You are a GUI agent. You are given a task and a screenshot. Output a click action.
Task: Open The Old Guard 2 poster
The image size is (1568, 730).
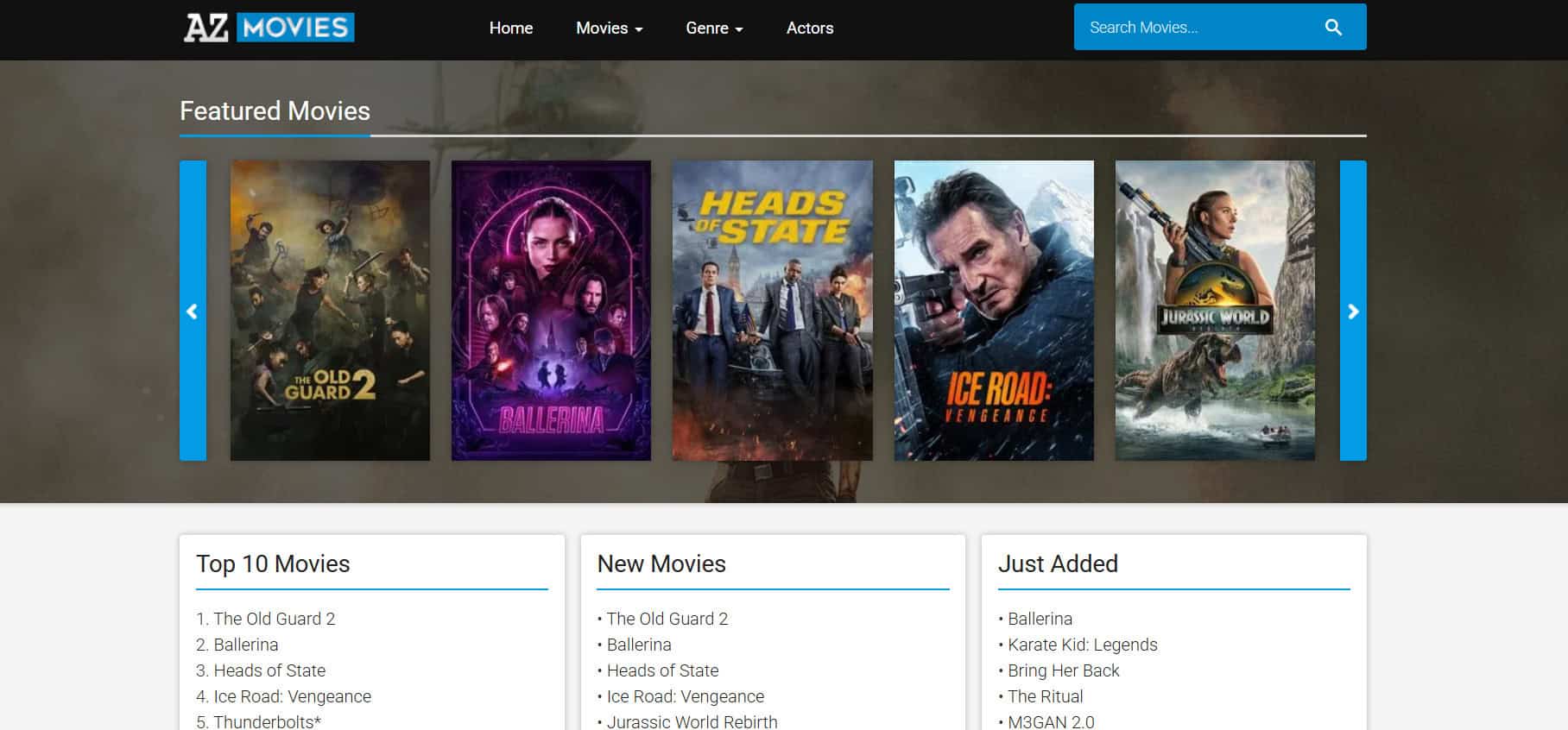coord(330,311)
